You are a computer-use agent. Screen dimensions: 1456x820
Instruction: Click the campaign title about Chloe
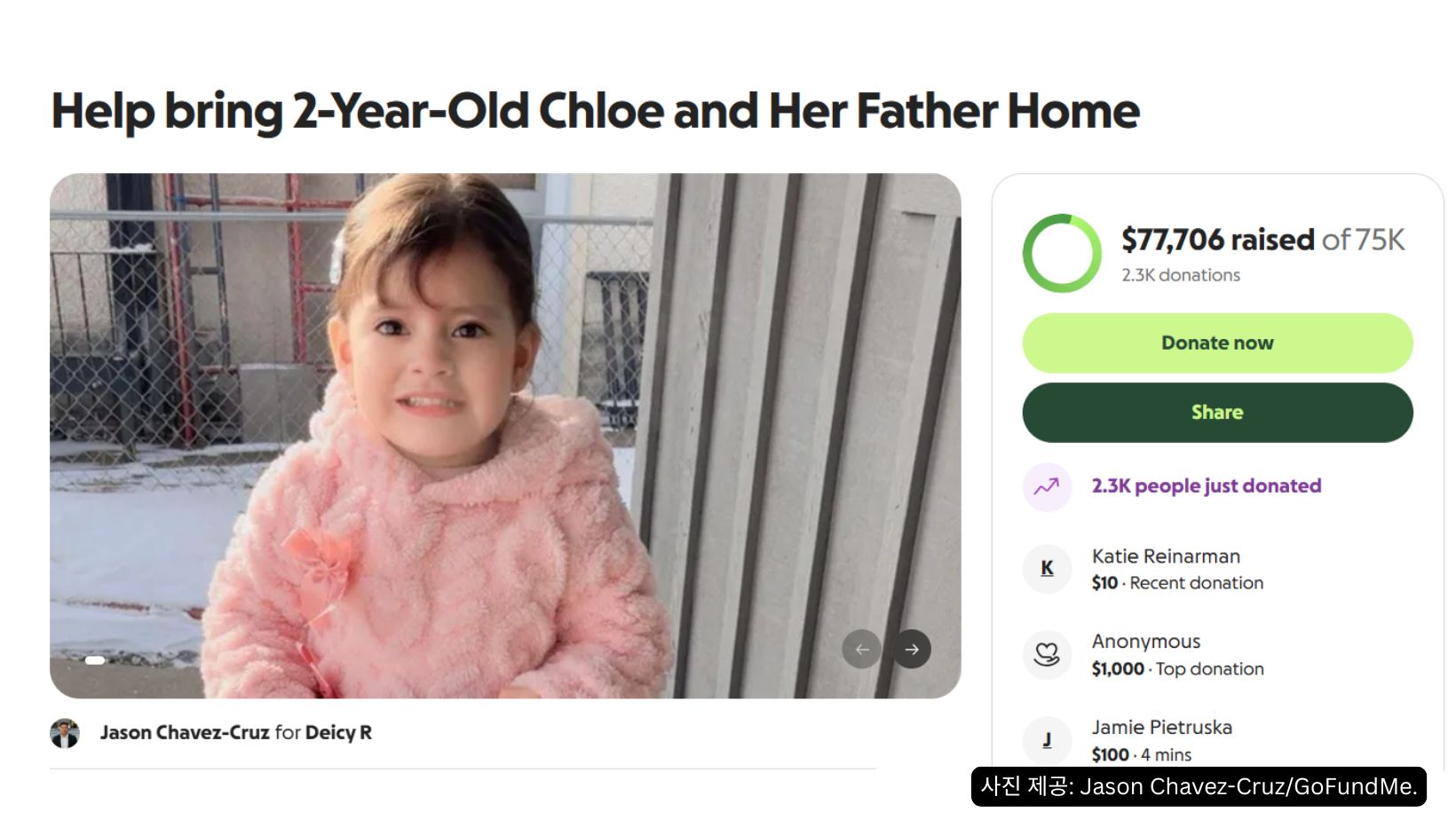[x=595, y=111]
